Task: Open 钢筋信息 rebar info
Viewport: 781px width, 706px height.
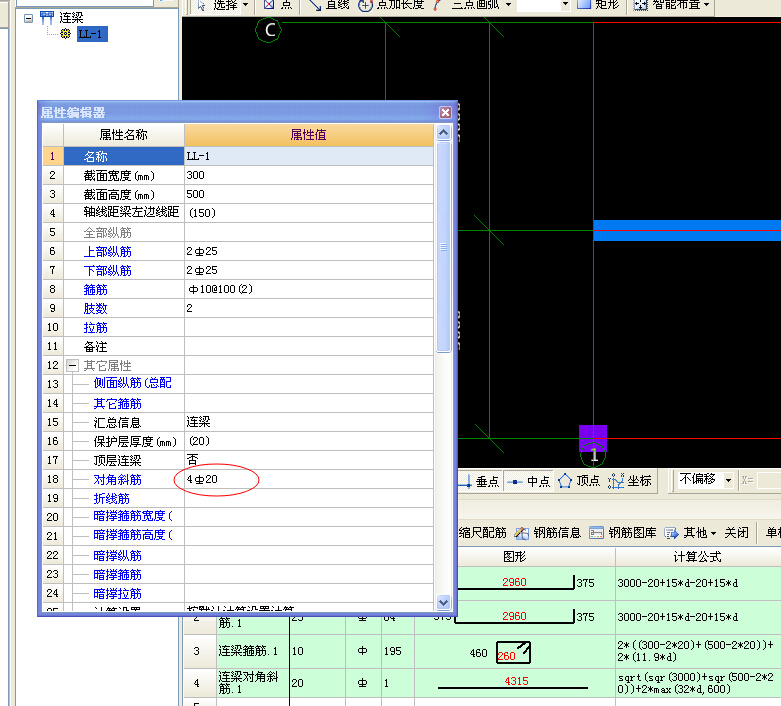Action: 547,533
